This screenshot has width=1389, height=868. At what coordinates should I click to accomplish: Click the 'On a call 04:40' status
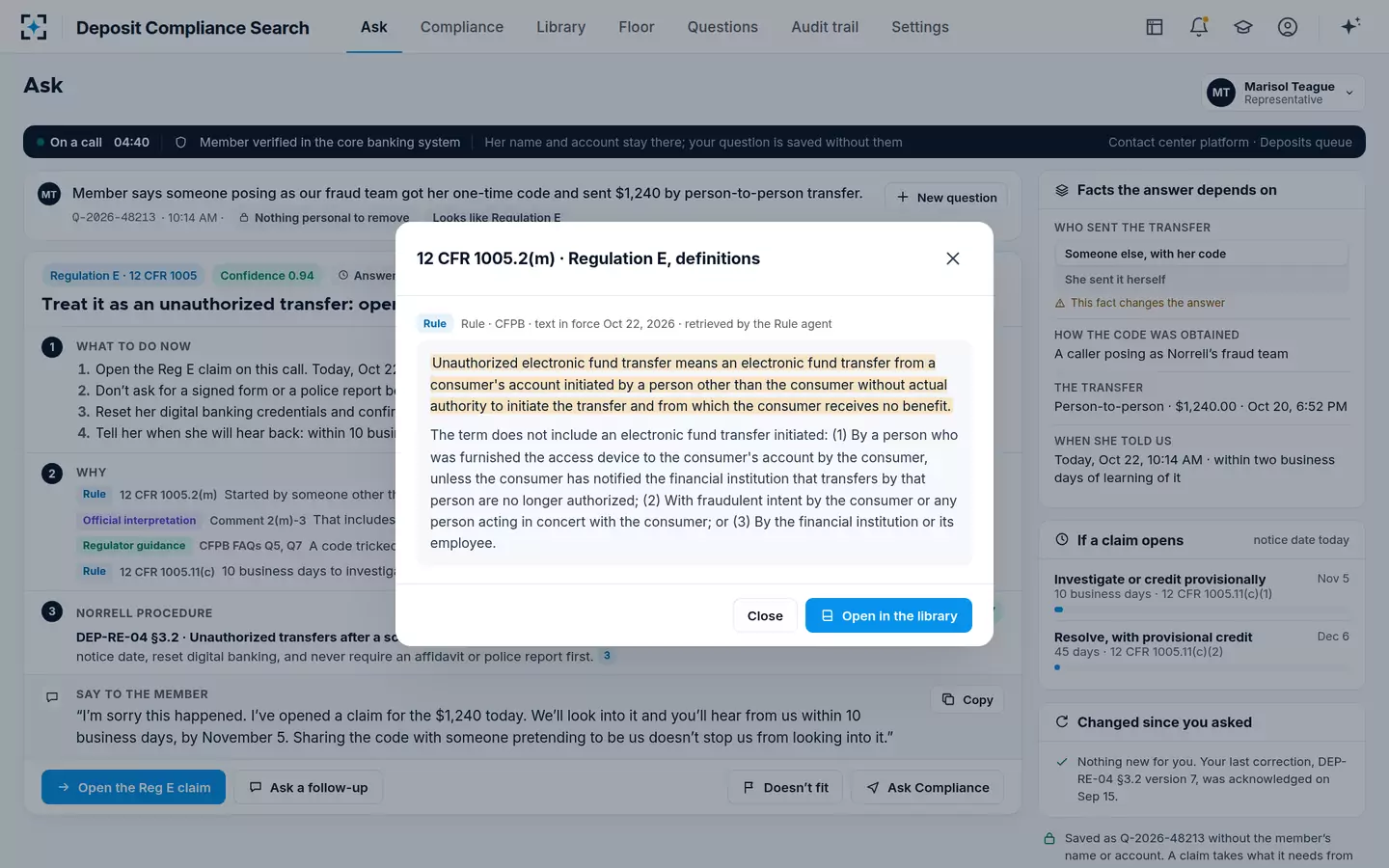coord(93,142)
